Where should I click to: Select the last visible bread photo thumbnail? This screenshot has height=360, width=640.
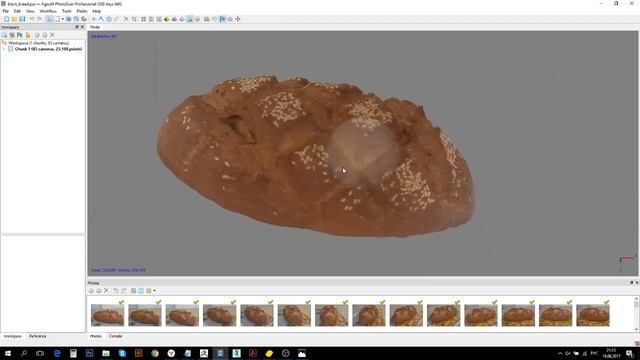tap(593, 315)
